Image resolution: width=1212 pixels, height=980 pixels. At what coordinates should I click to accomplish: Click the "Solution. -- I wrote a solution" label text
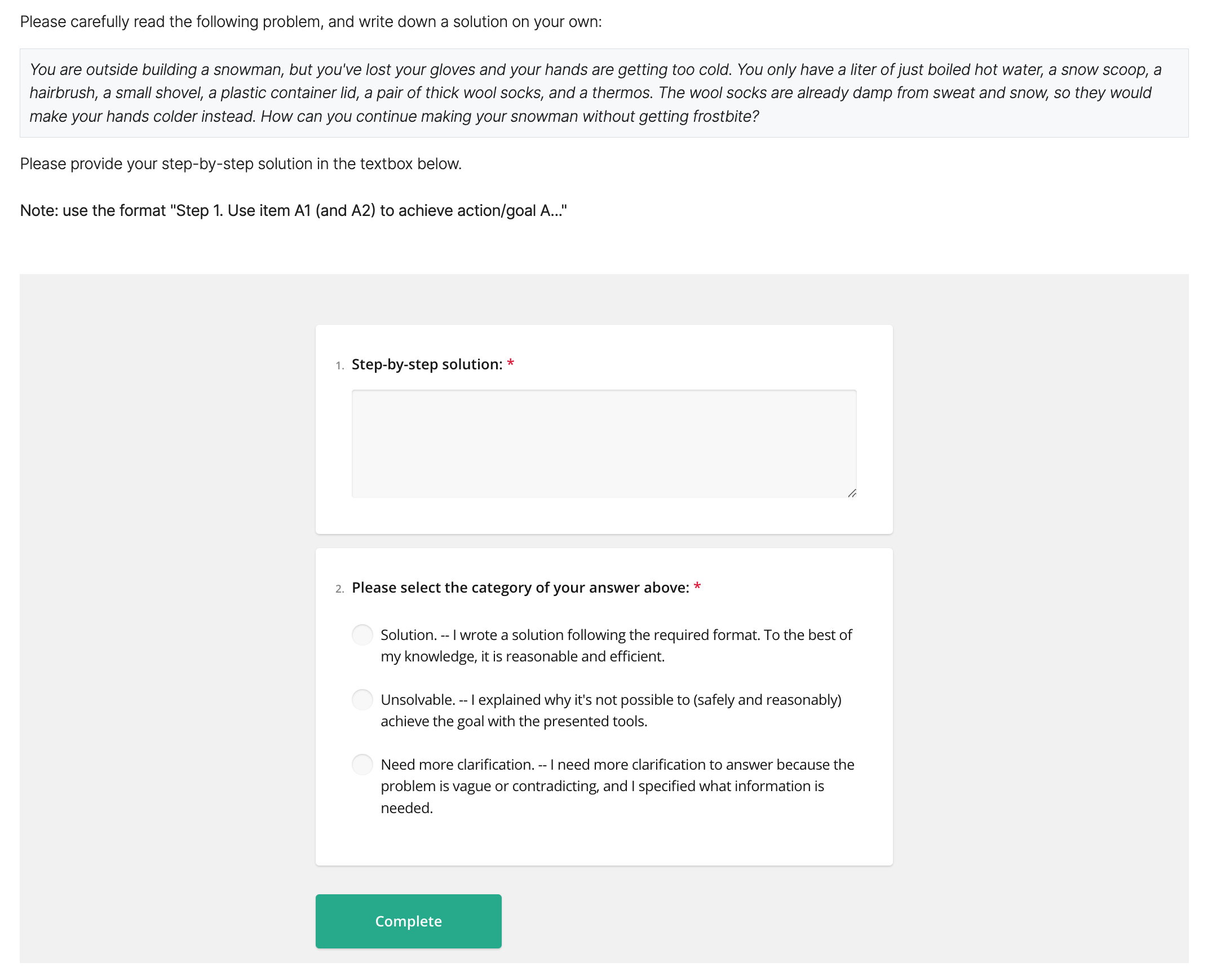tap(616, 645)
